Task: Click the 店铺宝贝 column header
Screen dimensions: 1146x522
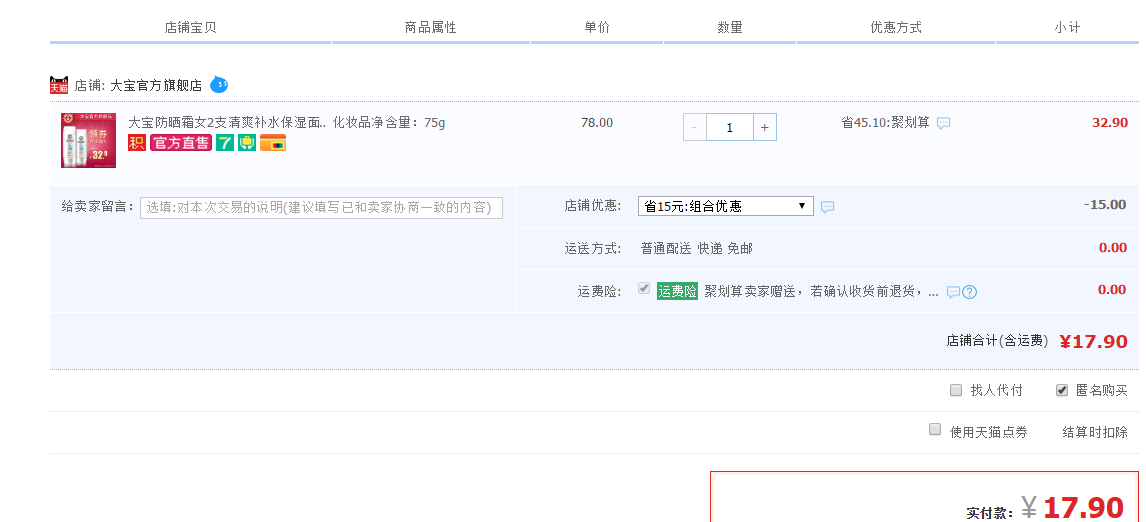Action: (191, 27)
